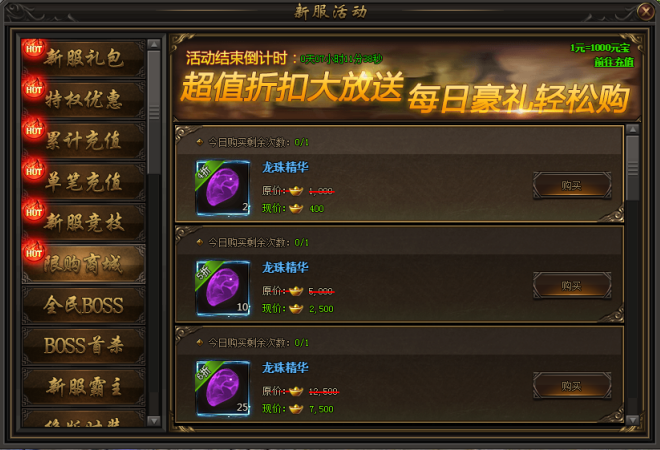Open the 全民BOSS tab

coord(84,305)
